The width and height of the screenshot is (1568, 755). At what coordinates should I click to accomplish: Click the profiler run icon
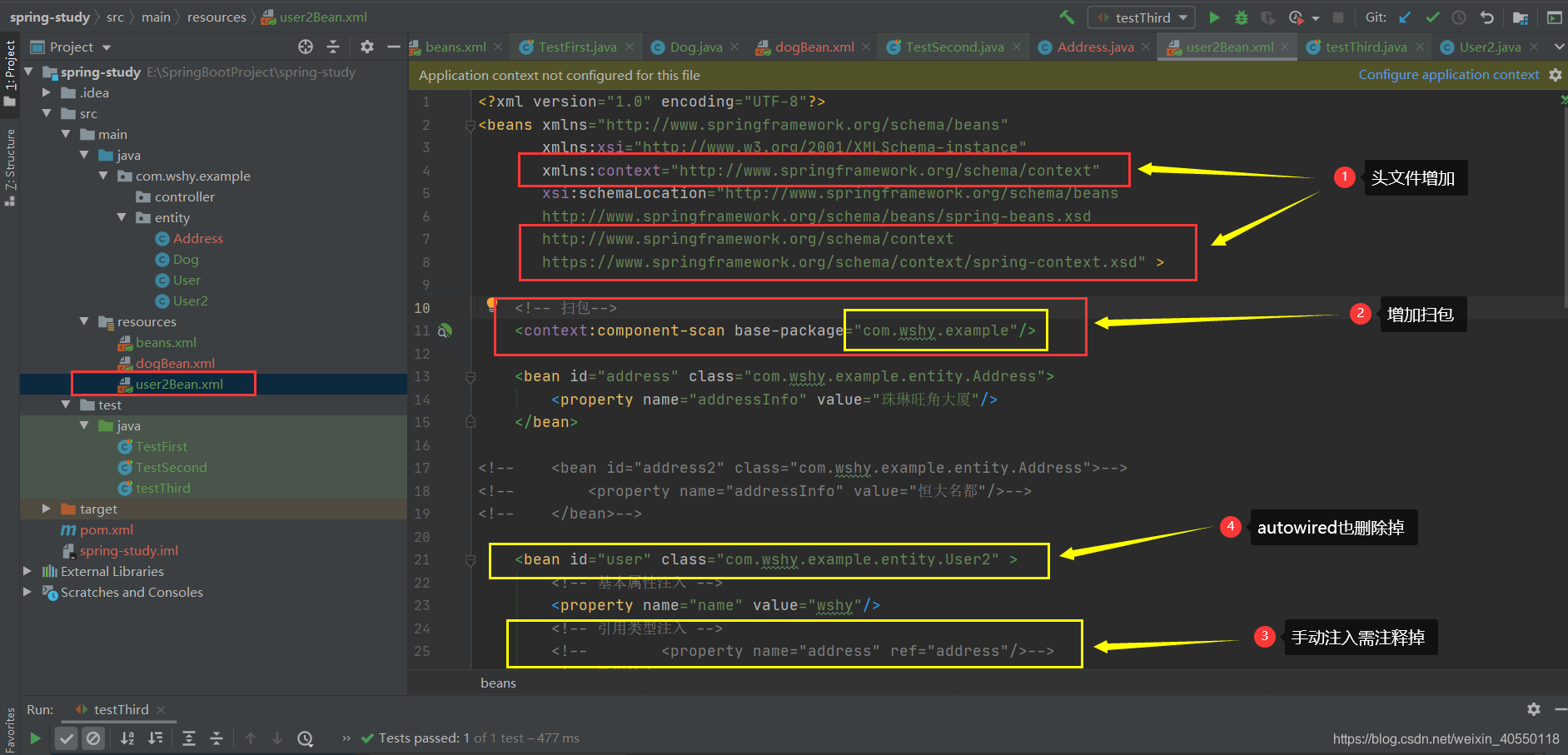click(x=1296, y=17)
